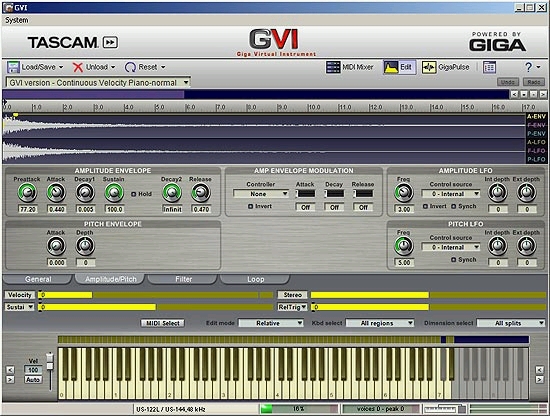
Task: Open the System menu
Action: pos(16,20)
